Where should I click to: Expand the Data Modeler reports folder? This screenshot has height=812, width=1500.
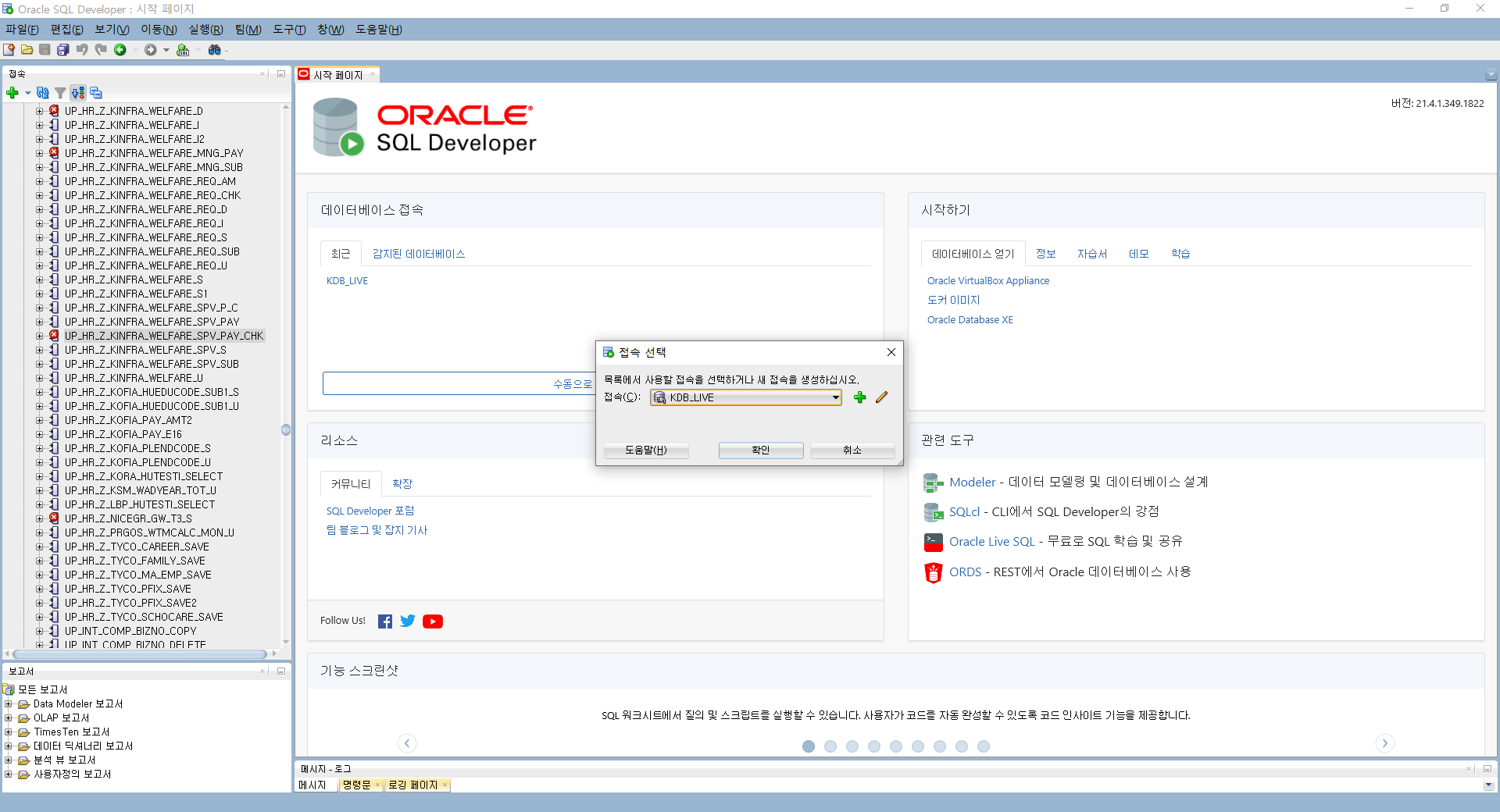[9, 704]
